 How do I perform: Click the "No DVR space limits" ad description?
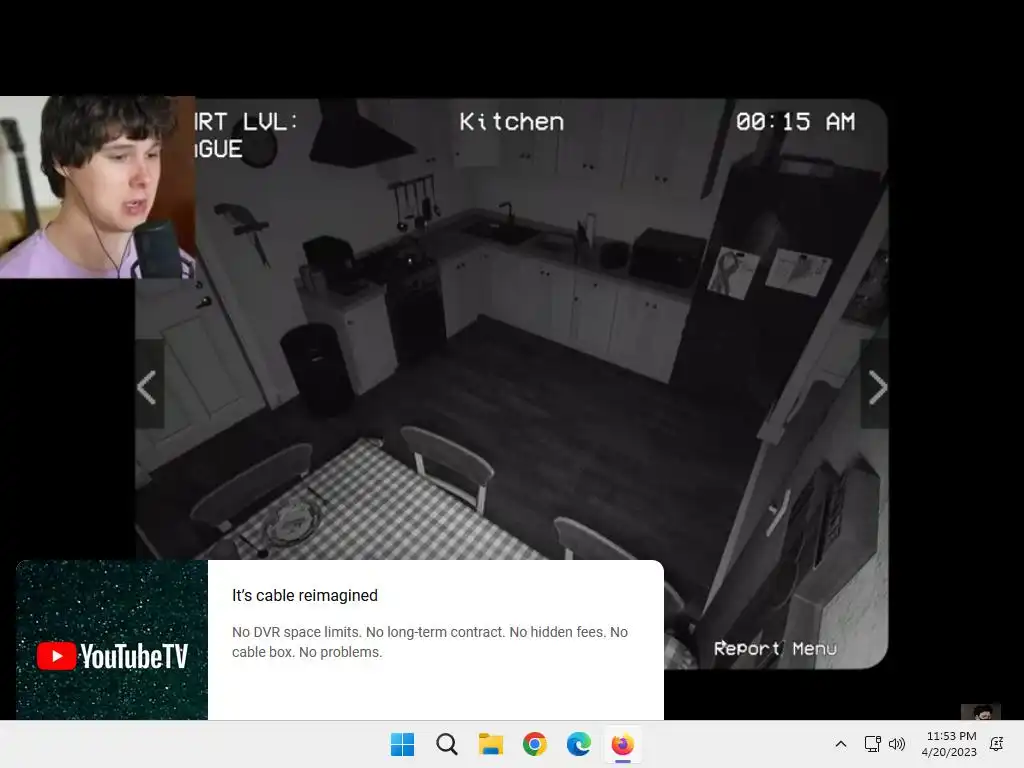(430, 642)
